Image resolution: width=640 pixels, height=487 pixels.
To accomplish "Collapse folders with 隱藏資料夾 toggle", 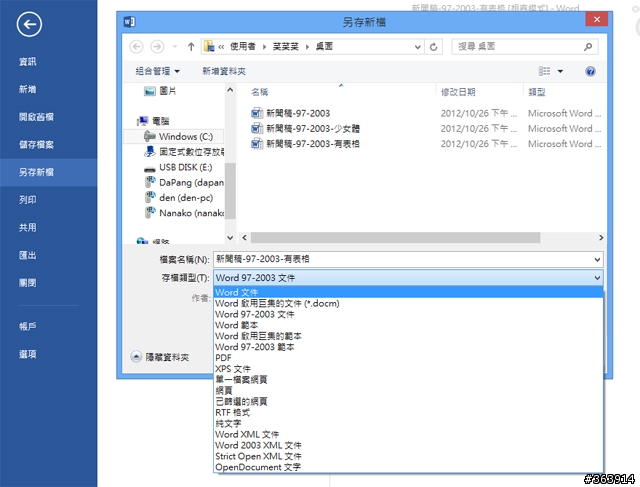I will [160, 357].
